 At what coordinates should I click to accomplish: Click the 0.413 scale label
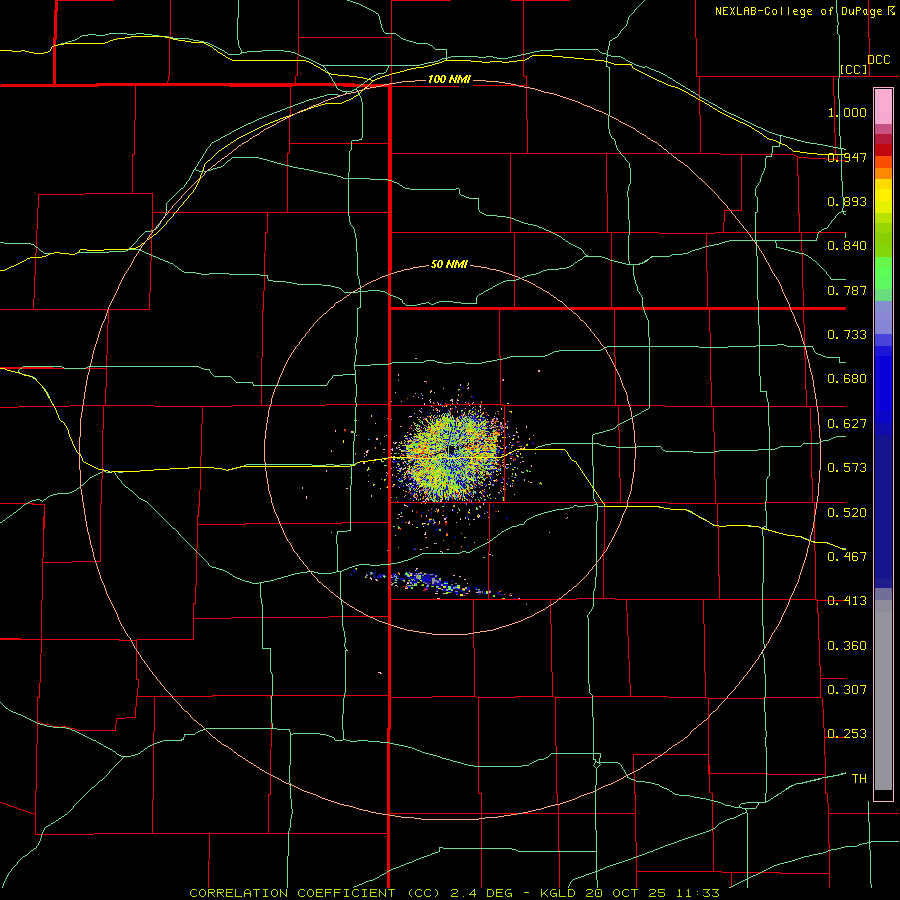click(x=847, y=601)
